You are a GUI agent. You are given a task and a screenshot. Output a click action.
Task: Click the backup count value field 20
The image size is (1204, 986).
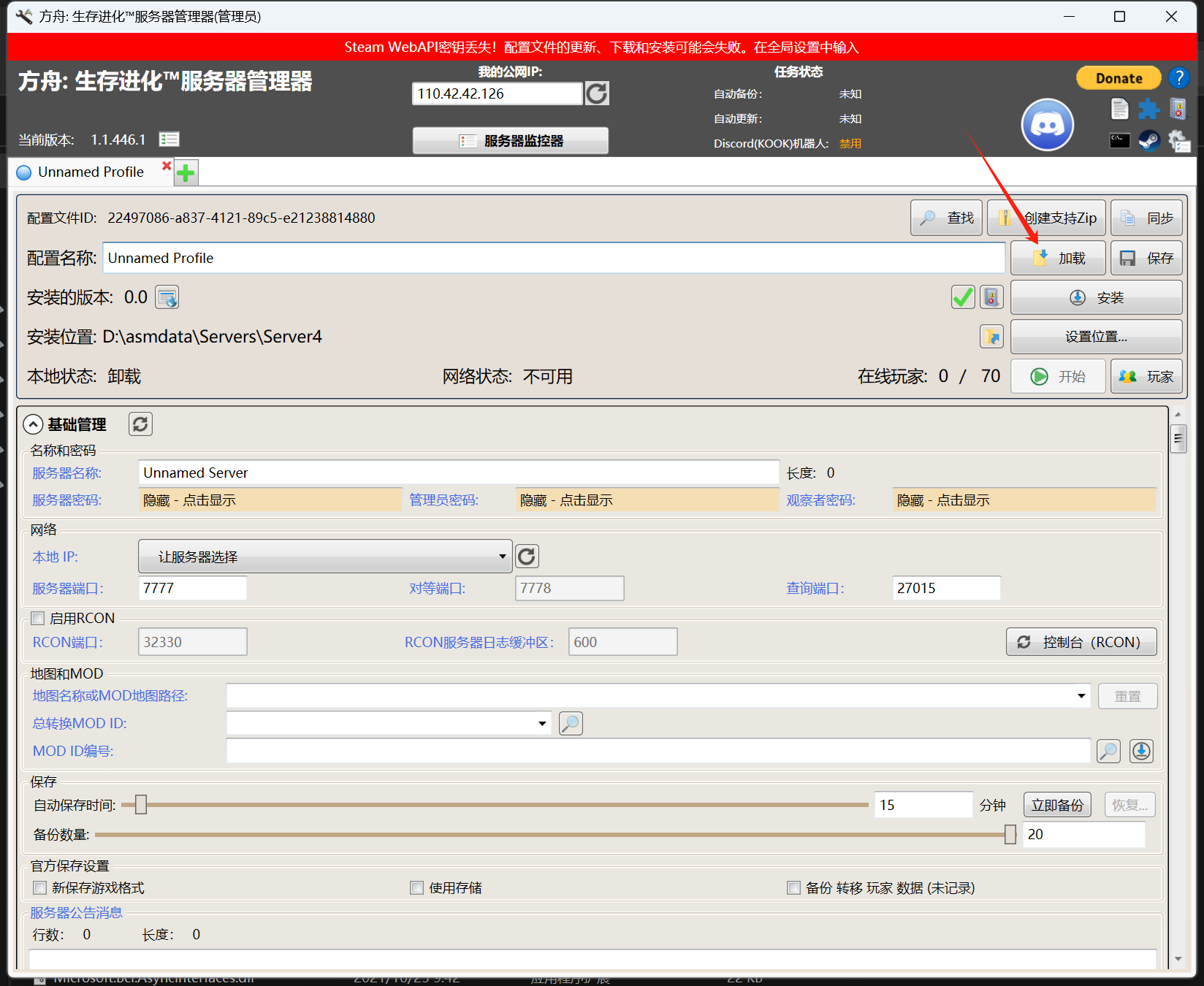[1084, 834]
